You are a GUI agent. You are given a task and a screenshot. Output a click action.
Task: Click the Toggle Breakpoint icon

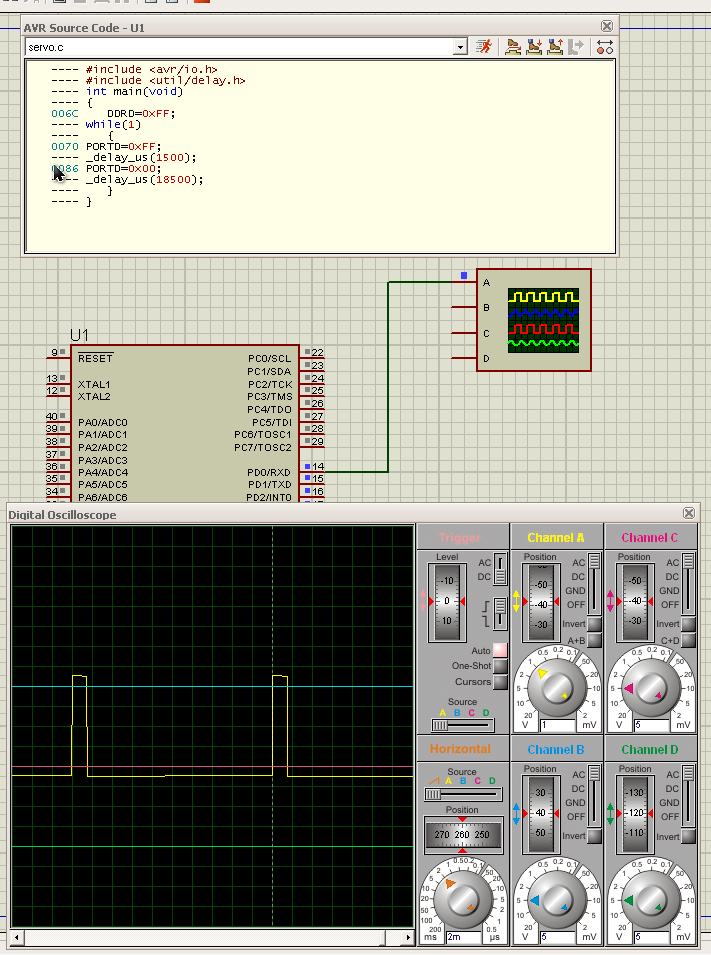(x=604, y=47)
